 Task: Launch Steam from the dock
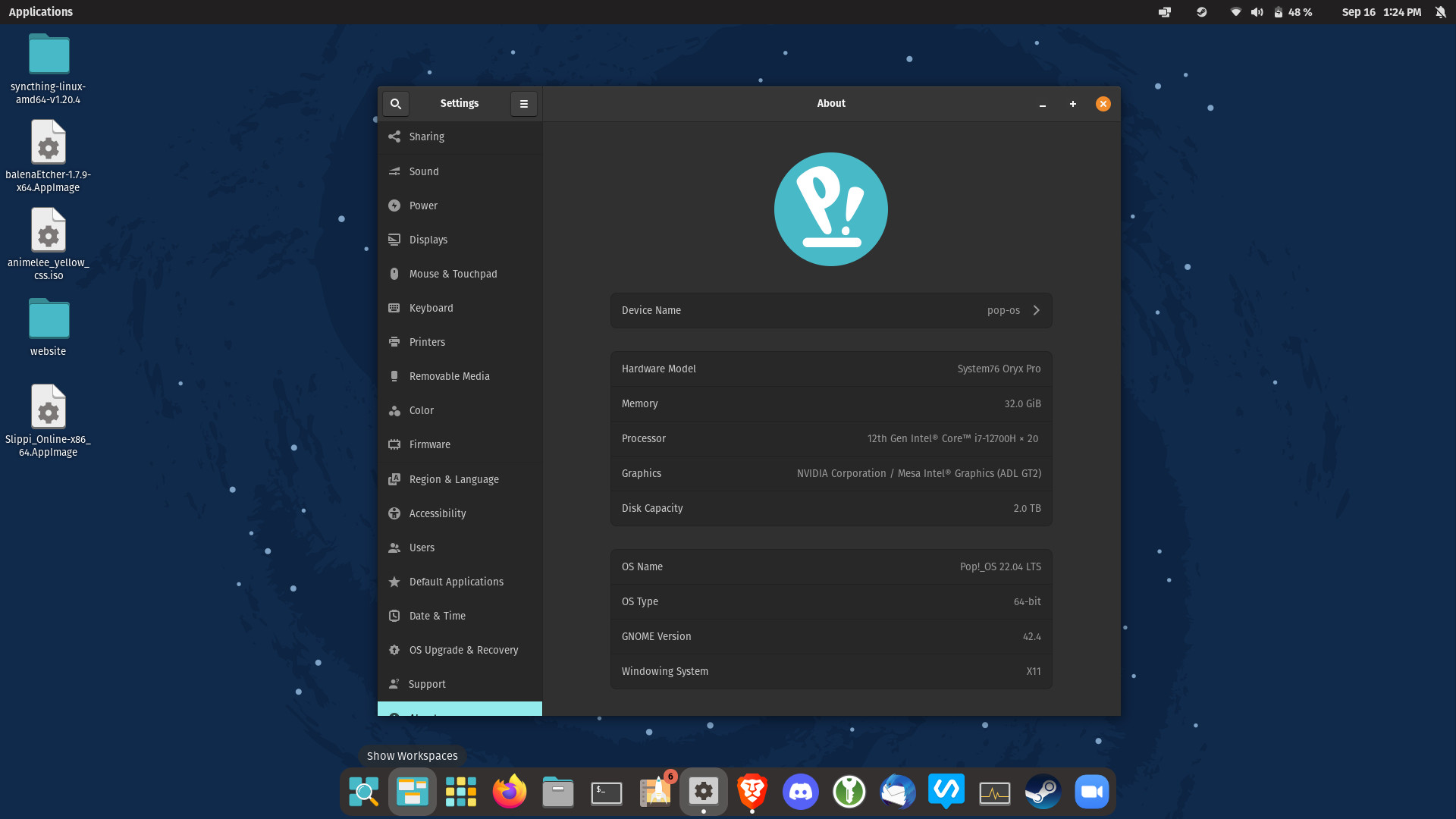point(1043,792)
